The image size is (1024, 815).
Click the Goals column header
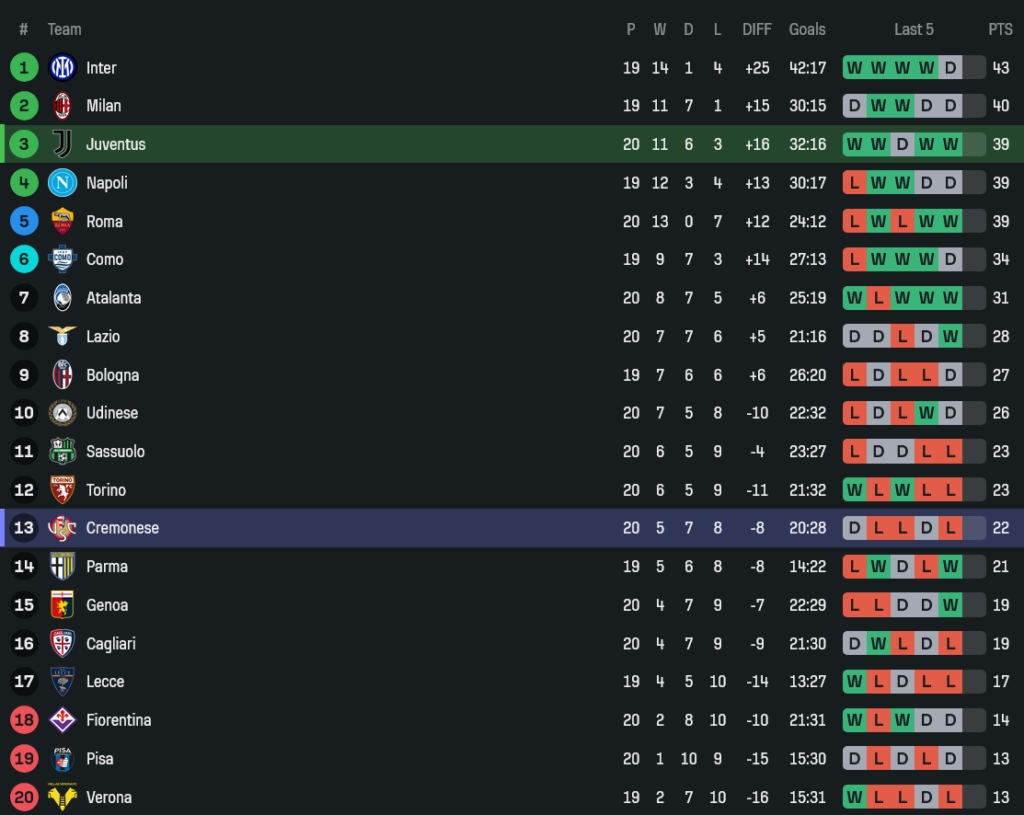point(807,30)
